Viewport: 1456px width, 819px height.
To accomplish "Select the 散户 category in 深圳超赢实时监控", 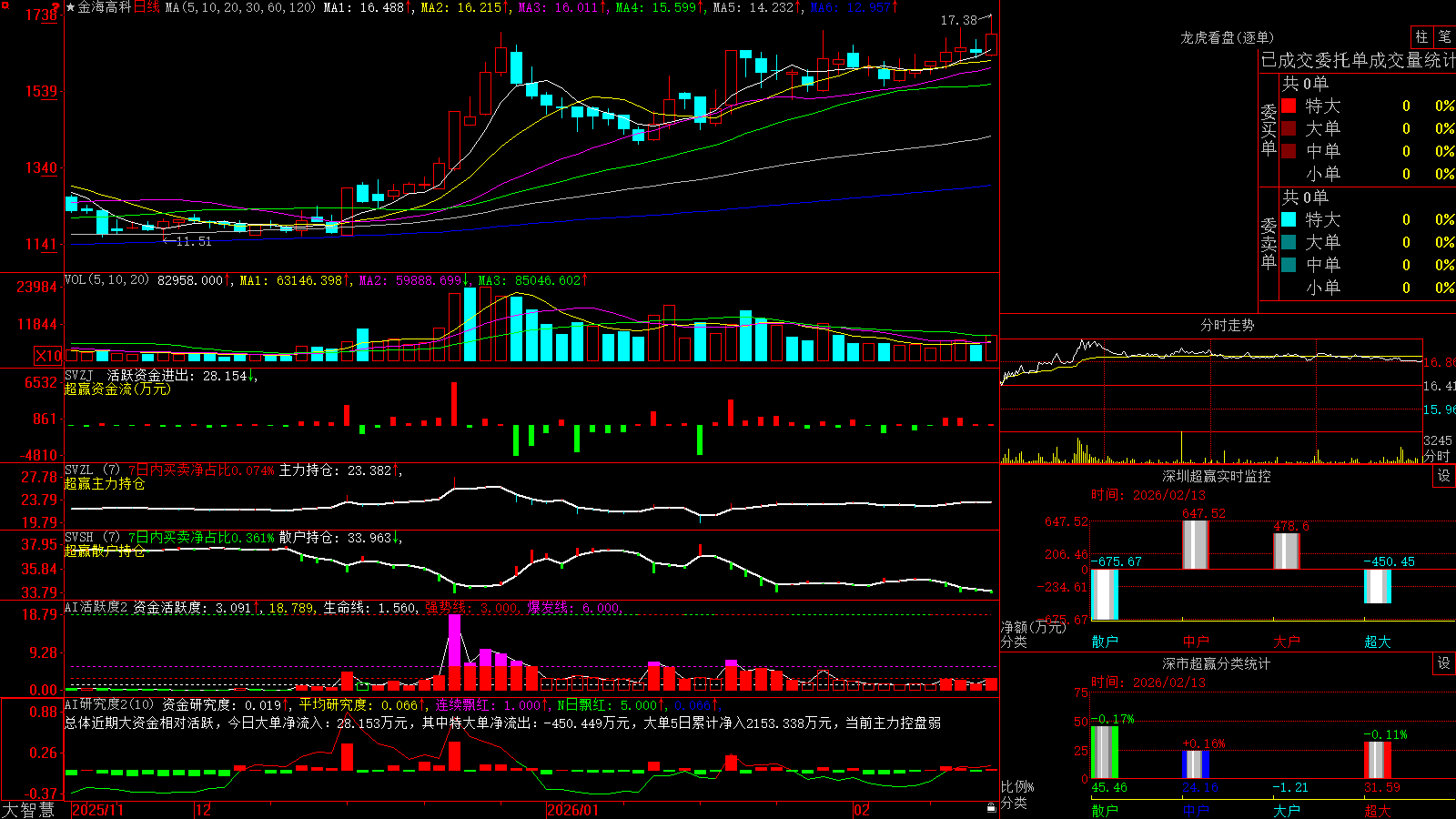I will click(x=1105, y=642).
